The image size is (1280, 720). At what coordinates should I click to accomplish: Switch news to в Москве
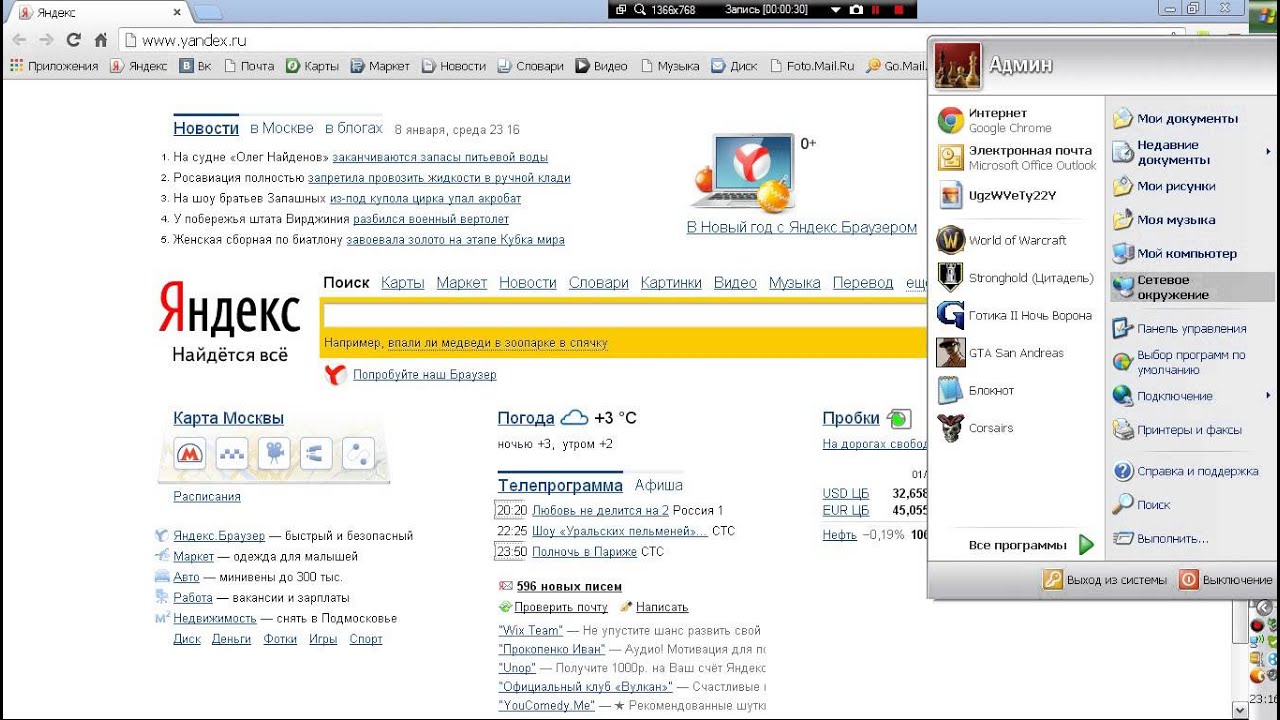coord(282,128)
